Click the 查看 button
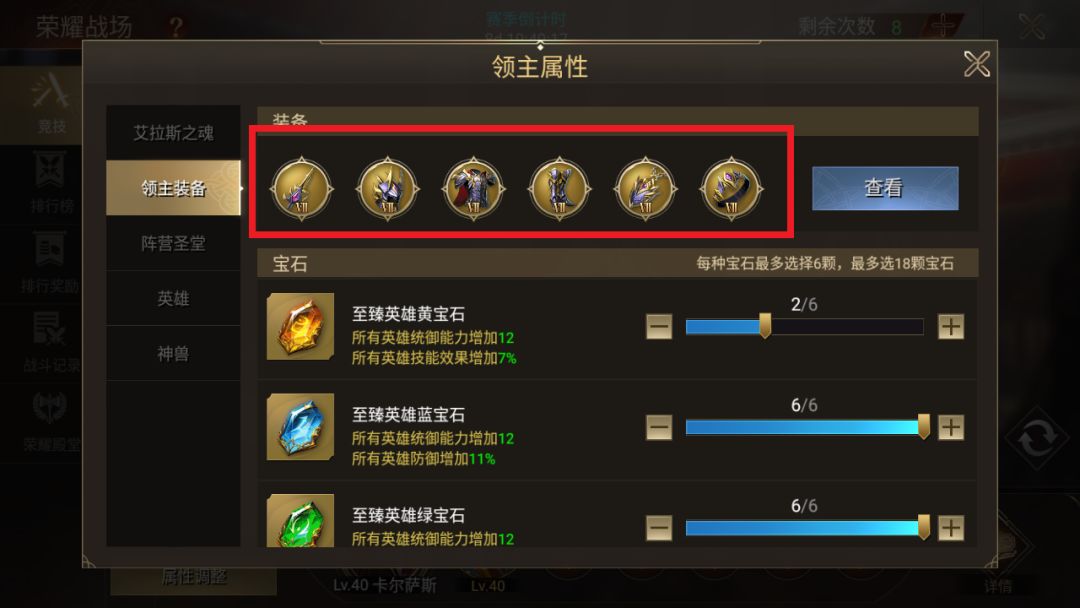Viewport: 1080px width, 608px height. (x=885, y=188)
